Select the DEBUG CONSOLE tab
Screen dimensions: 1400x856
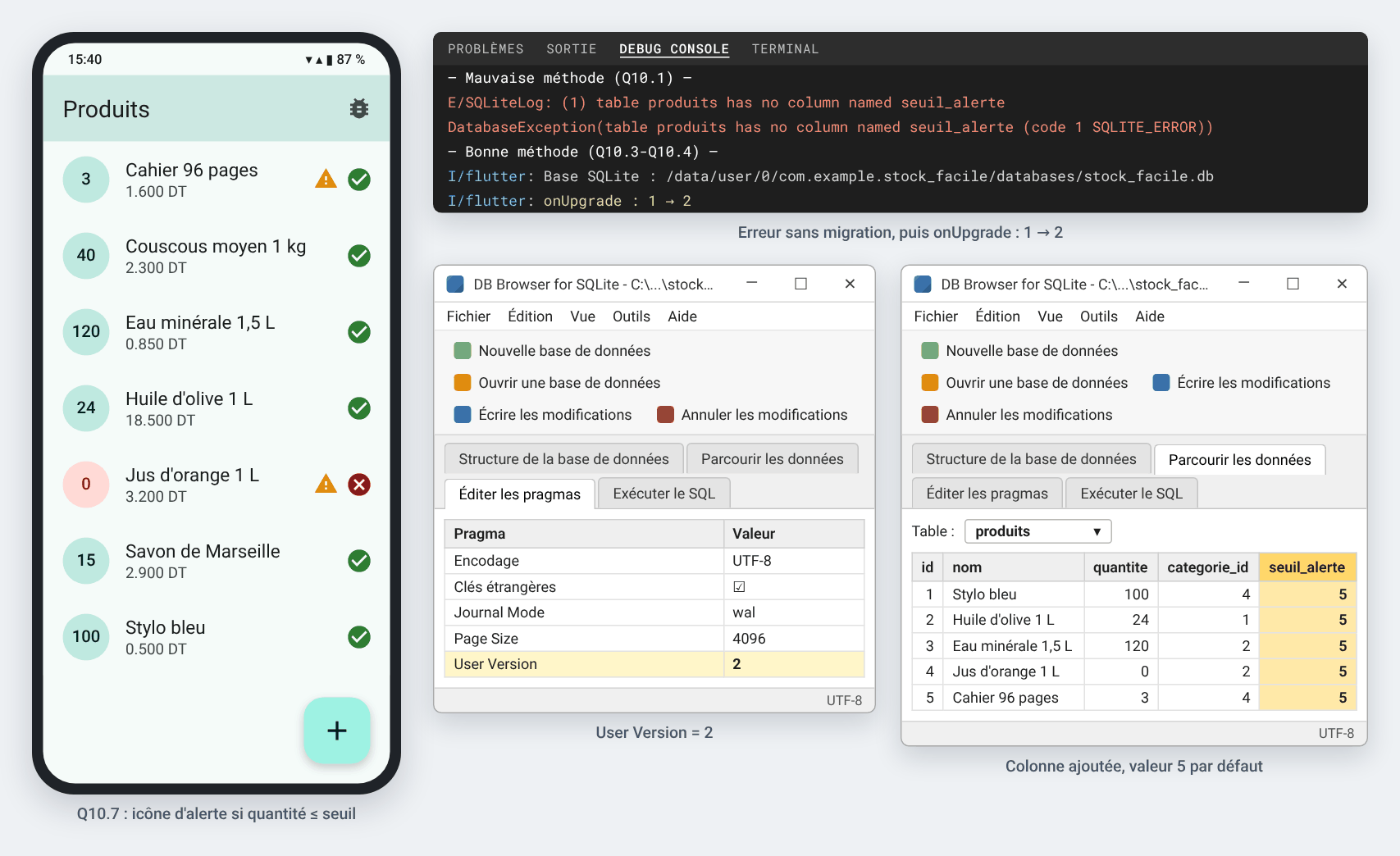pyautogui.click(x=674, y=49)
